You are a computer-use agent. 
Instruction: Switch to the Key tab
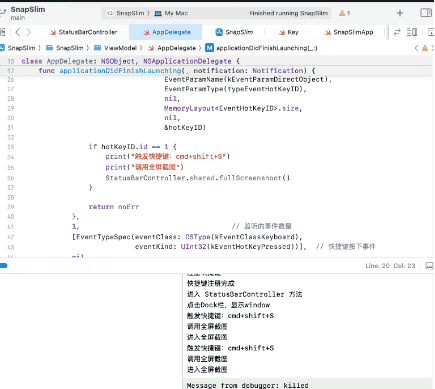(x=289, y=32)
